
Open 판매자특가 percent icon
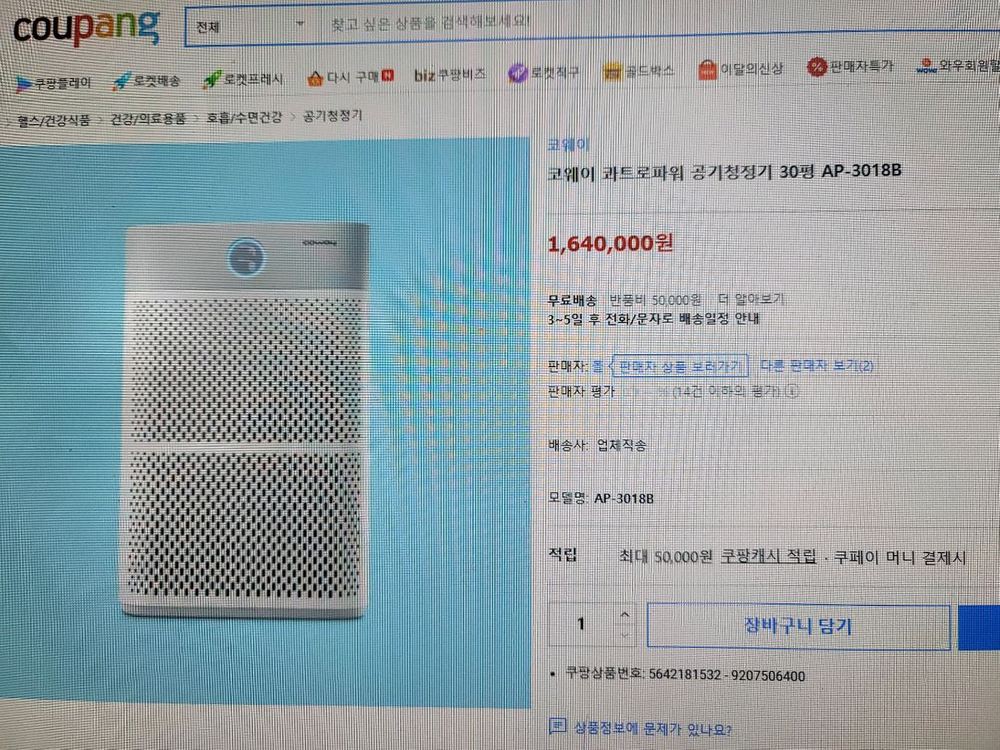pyautogui.click(x=816, y=67)
